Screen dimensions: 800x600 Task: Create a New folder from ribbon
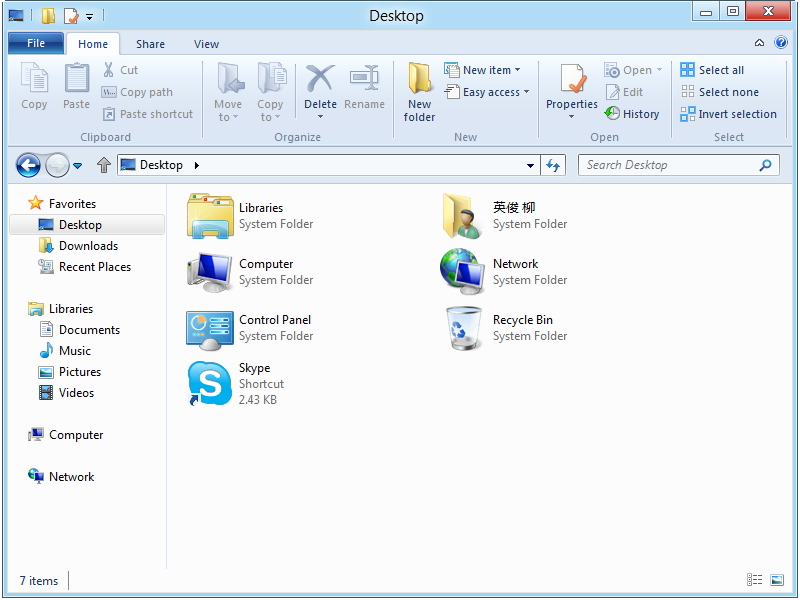point(419,92)
